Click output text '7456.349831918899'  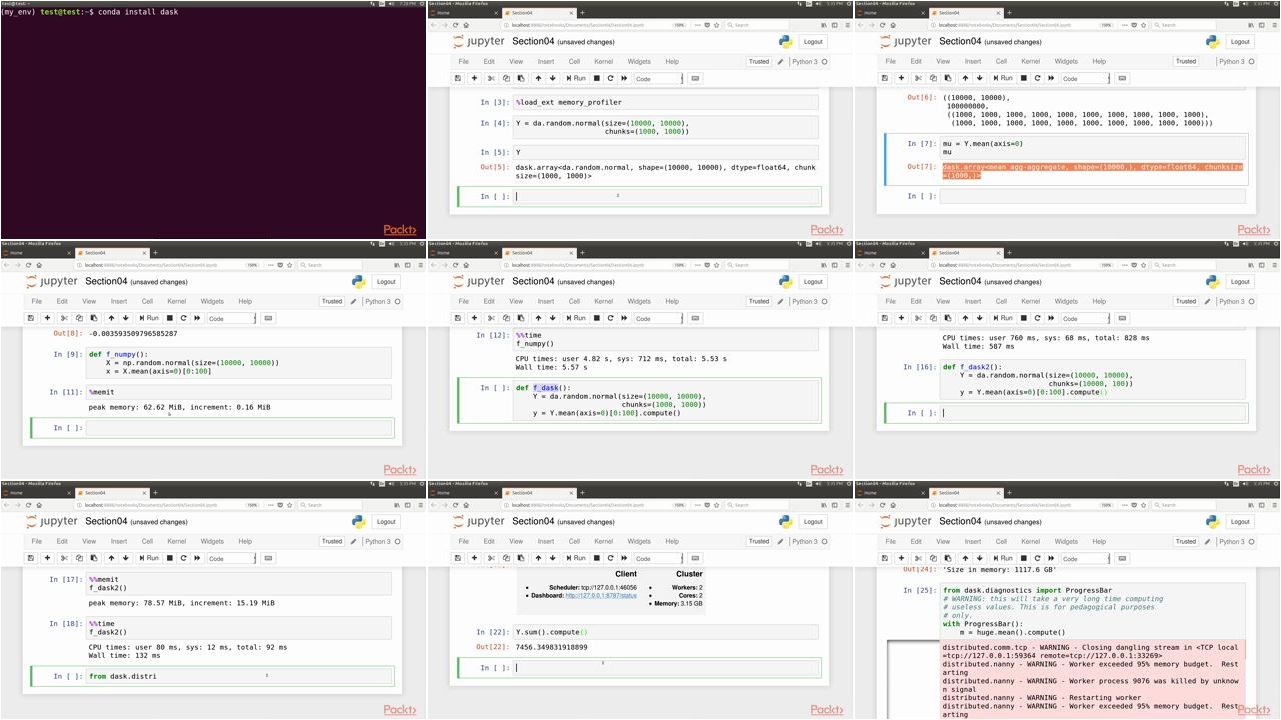(551, 647)
